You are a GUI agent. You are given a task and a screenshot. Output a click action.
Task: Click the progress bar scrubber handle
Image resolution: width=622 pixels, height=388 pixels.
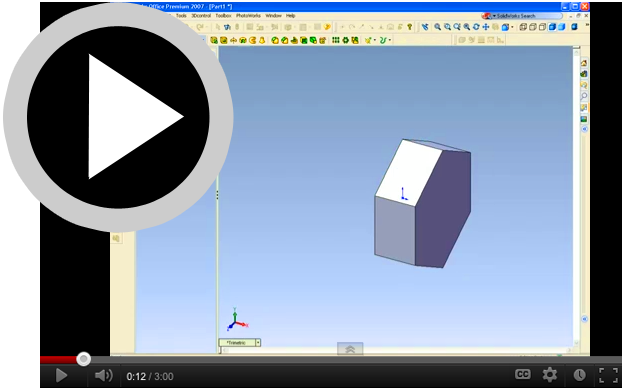pos(83,359)
